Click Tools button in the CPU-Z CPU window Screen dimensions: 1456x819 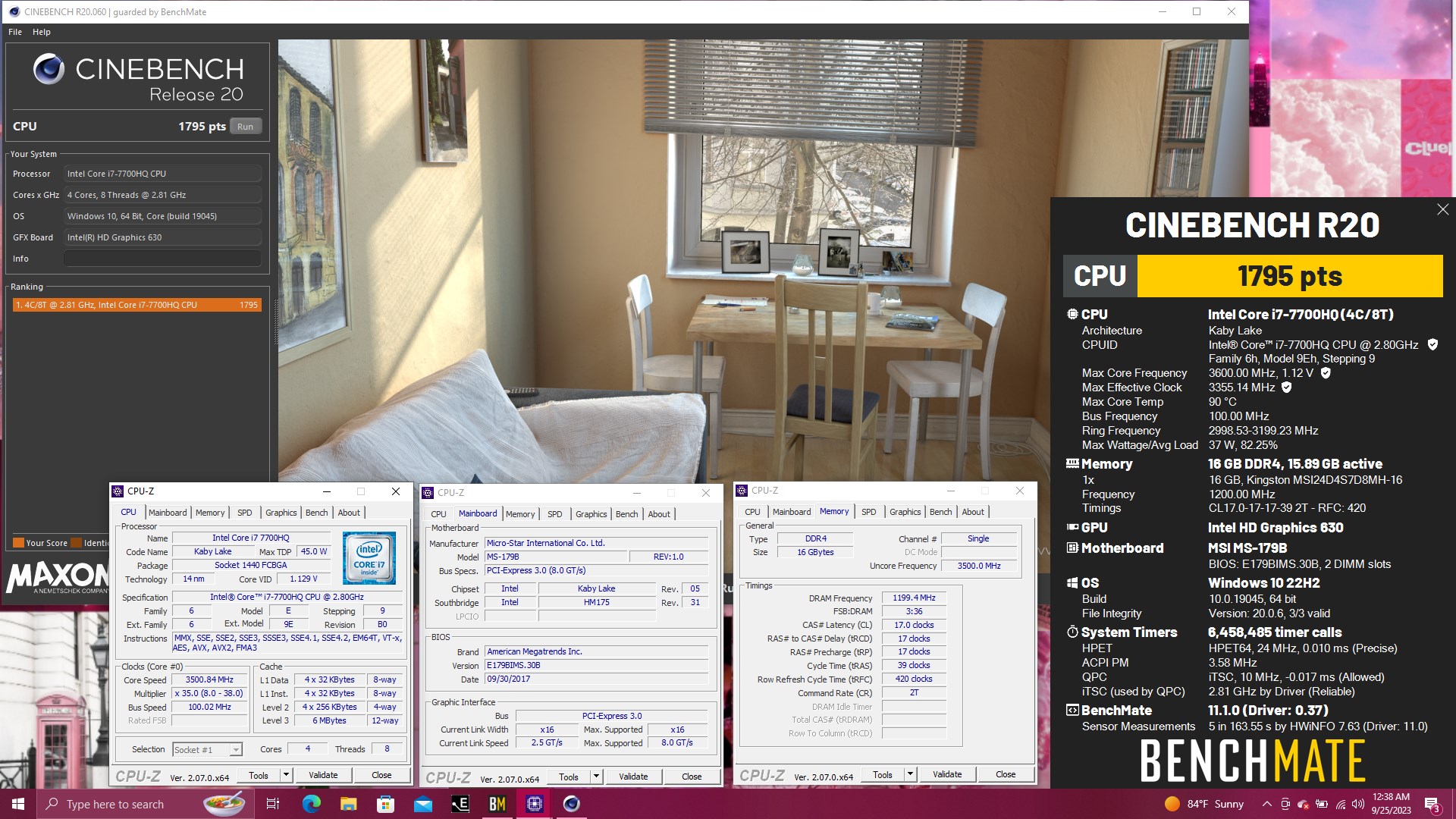(x=259, y=776)
